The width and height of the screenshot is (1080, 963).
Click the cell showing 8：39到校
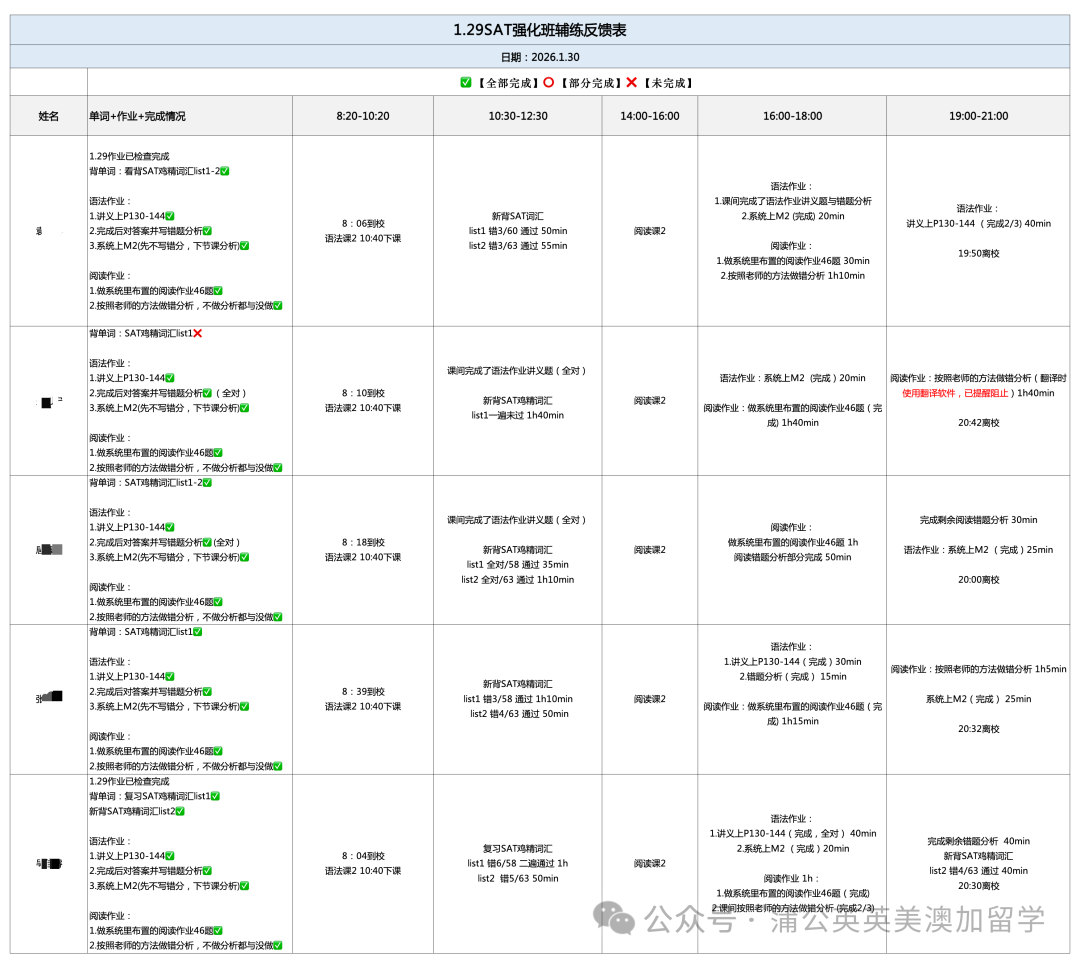(x=362, y=691)
